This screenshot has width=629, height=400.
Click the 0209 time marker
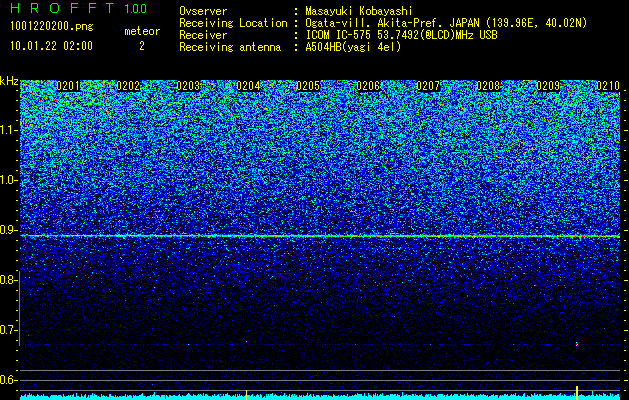[548, 86]
